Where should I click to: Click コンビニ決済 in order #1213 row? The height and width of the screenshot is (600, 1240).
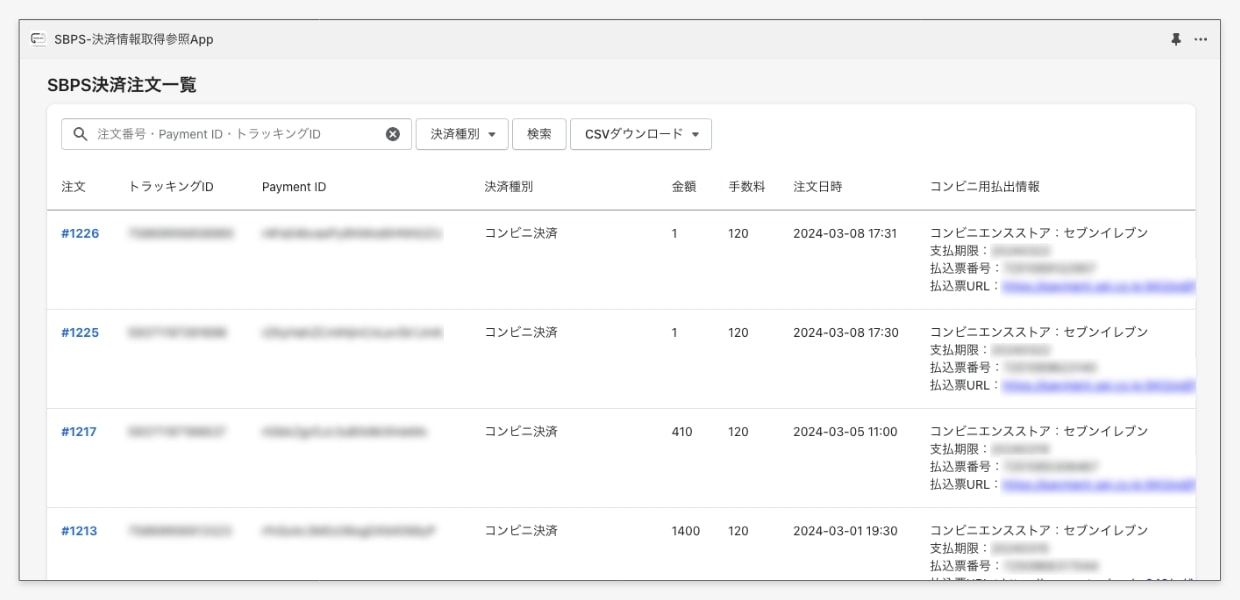[x=521, y=531]
